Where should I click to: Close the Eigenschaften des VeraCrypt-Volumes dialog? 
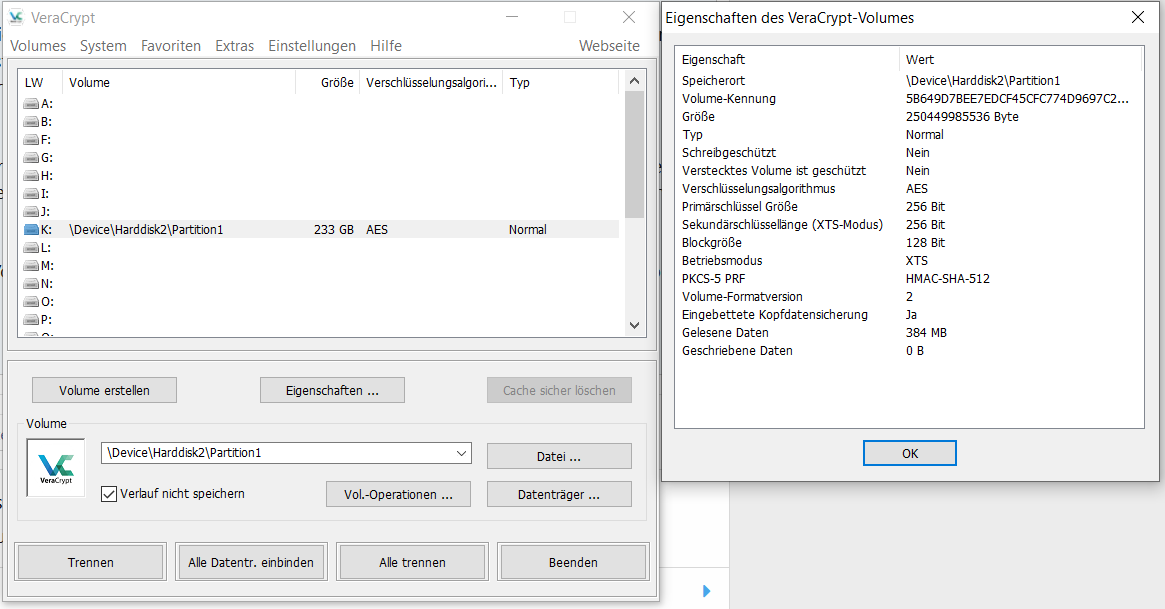[x=1138, y=17]
